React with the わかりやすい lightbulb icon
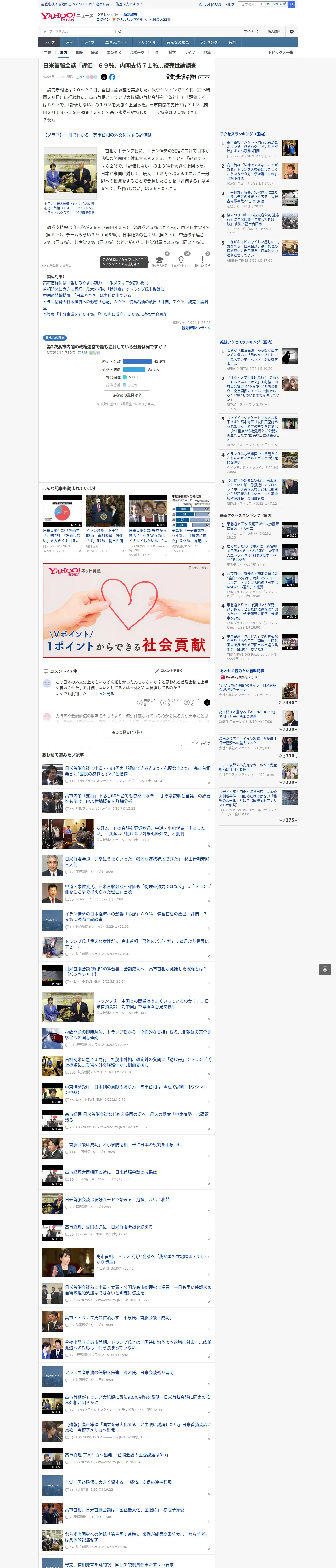The image size is (336, 1568). click(181, 260)
